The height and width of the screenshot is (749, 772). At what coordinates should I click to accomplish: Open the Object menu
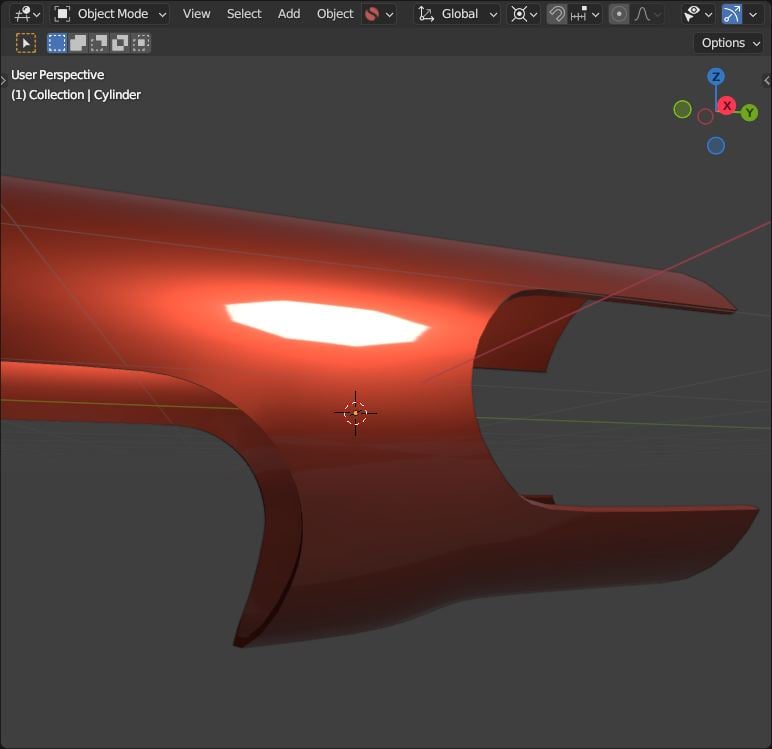pos(335,14)
